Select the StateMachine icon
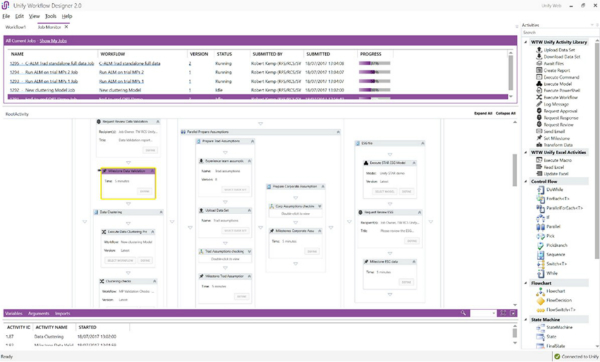The width and height of the screenshot is (600, 362). pyautogui.click(x=541, y=328)
